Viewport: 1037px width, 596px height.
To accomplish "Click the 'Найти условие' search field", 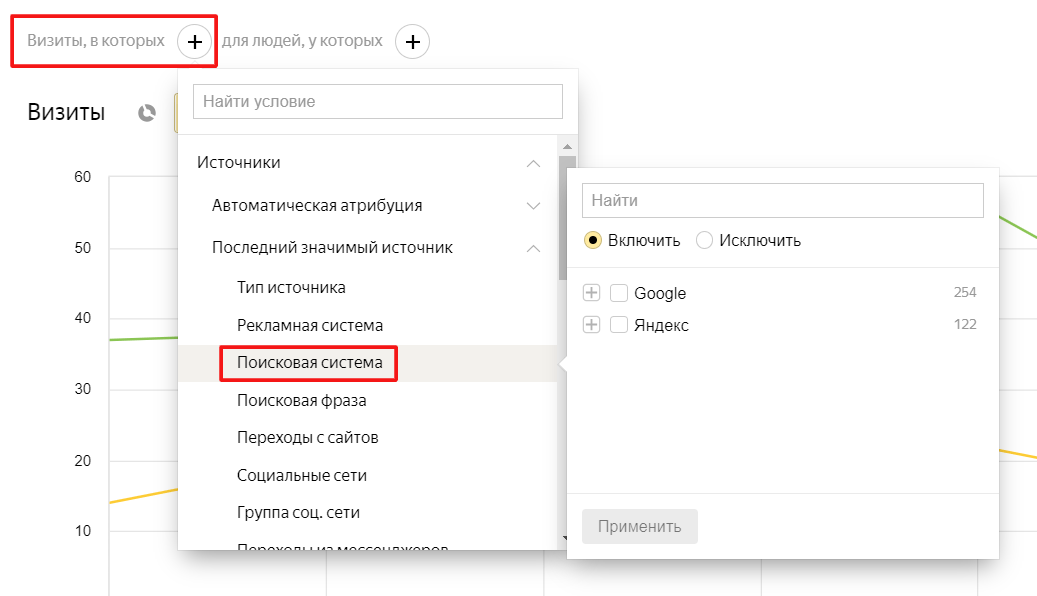I will pyautogui.click(x=378, y=101).
